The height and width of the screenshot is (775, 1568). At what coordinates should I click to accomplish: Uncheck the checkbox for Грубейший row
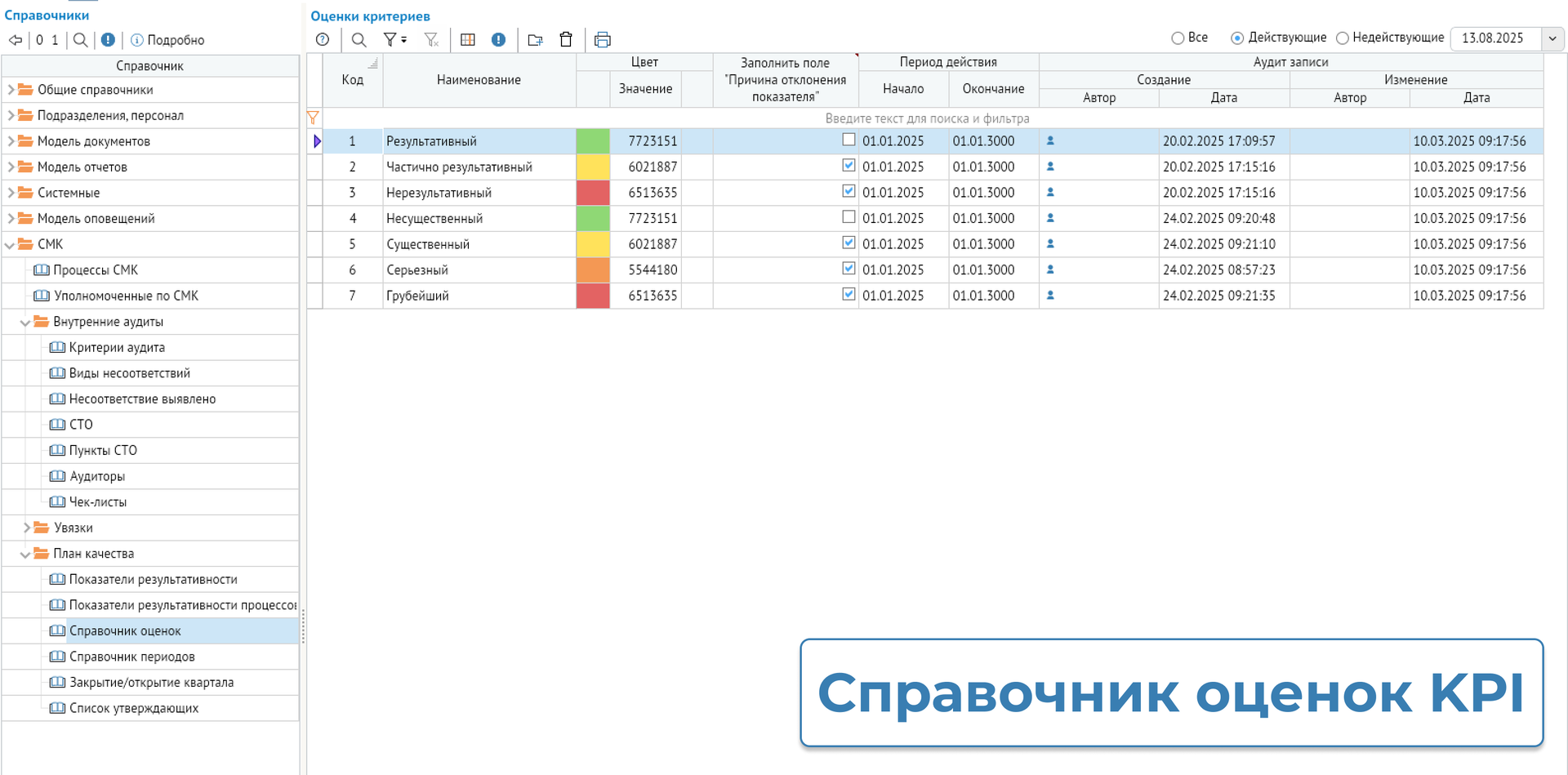click(849, 294)
